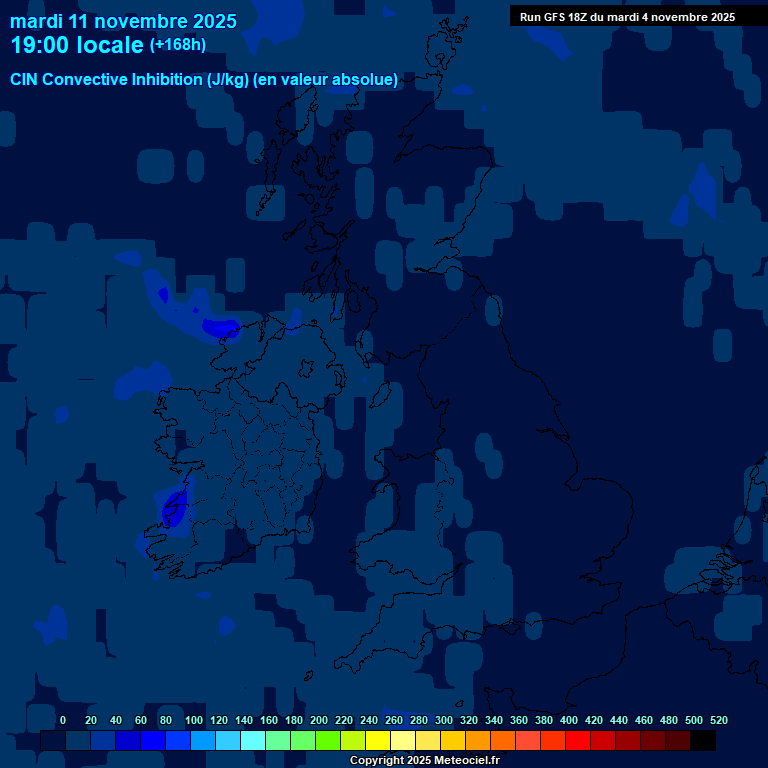Screen dimensions: 768x768
Task: Click the Run GFS 18Z header banner
Action: 627,17
